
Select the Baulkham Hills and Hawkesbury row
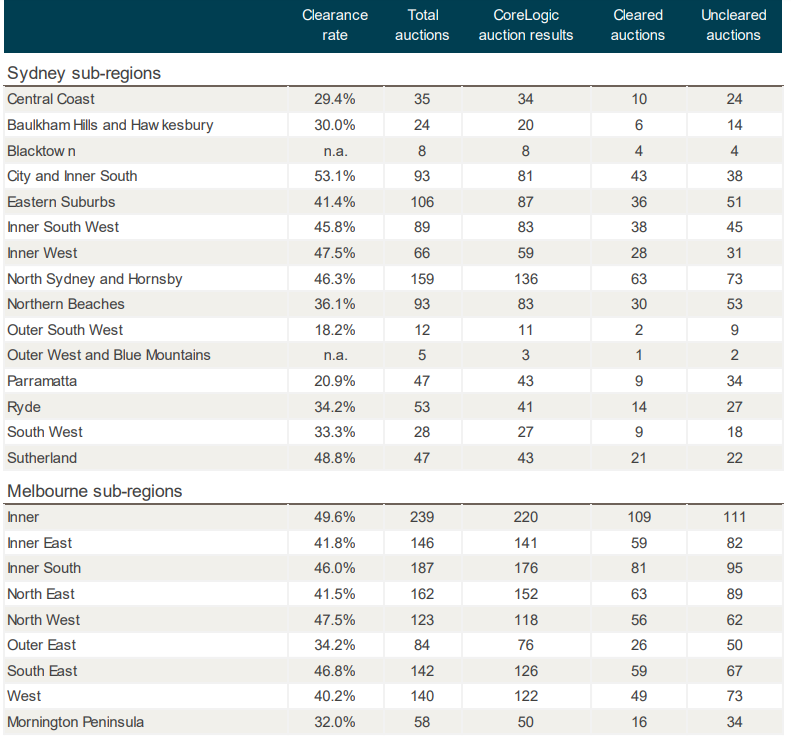coord(110,125)
